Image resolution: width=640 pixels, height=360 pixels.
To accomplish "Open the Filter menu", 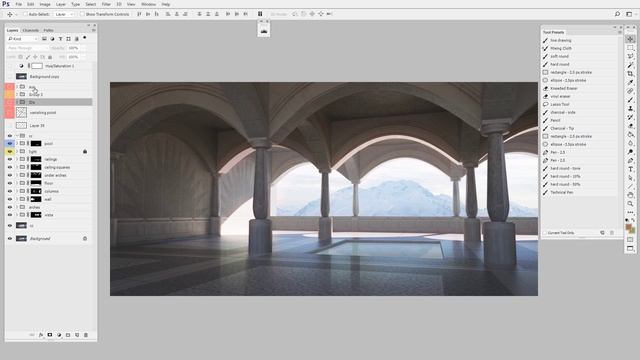I will 106,4.
